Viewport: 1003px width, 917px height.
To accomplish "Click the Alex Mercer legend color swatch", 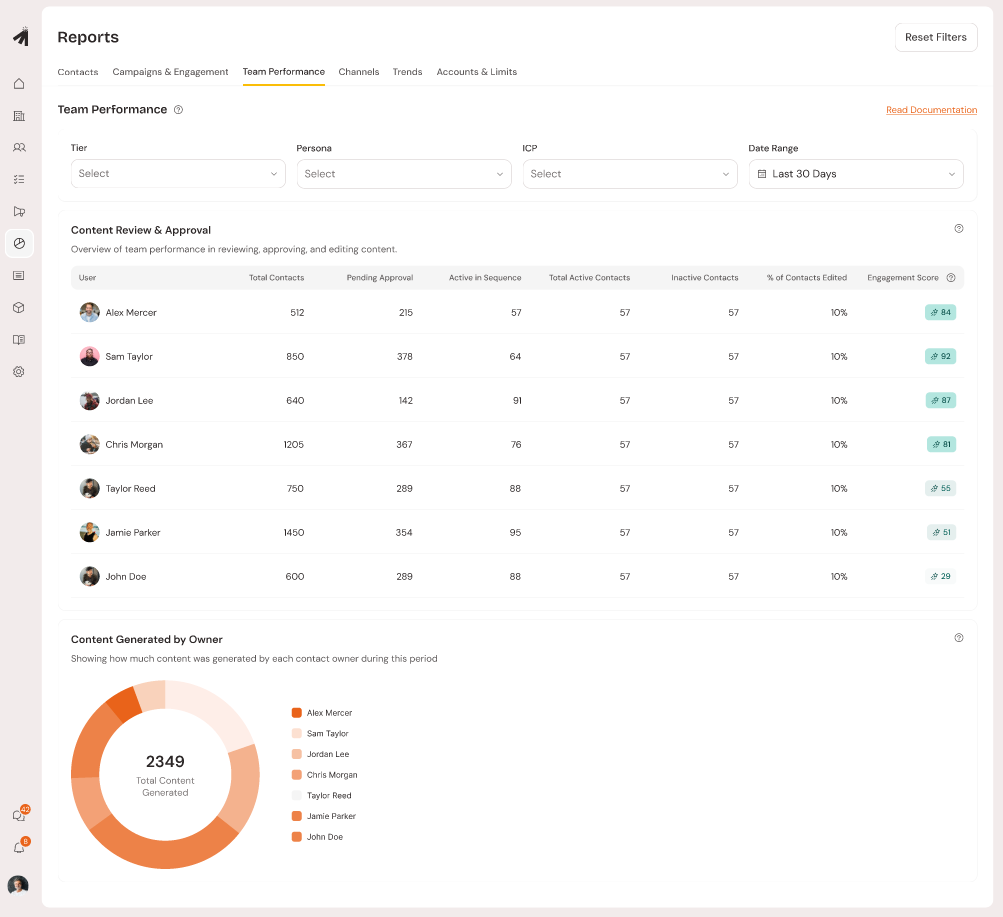I will point(297,713).
